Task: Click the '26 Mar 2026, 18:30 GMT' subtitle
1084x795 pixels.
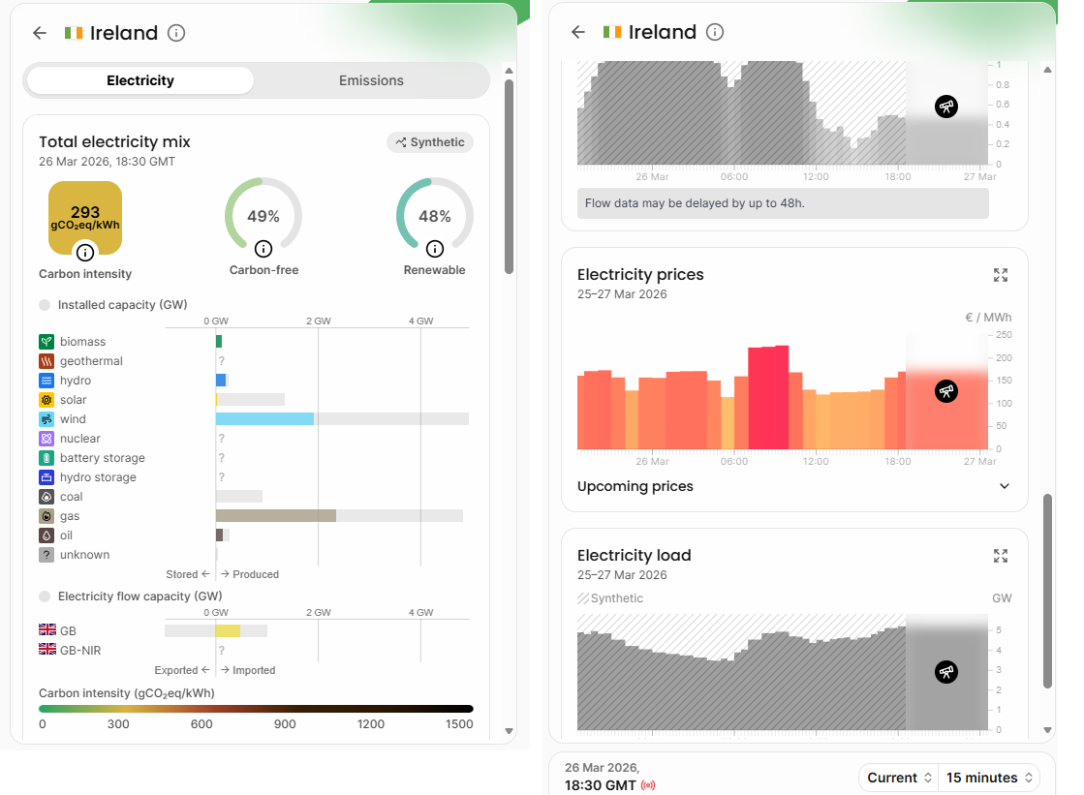Action: point(106,162)
